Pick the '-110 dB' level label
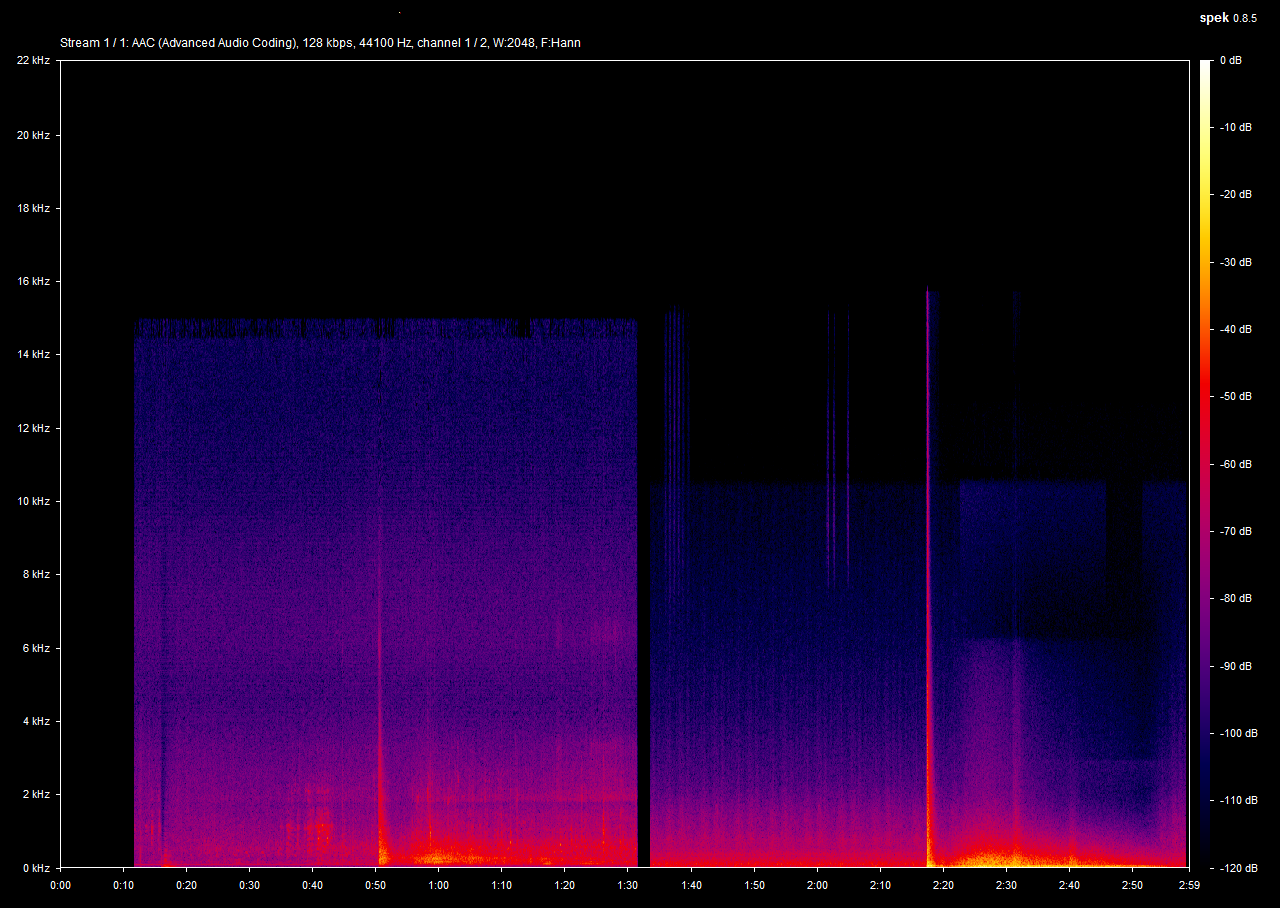The image size is (1280, 908). coord(1237,800)
